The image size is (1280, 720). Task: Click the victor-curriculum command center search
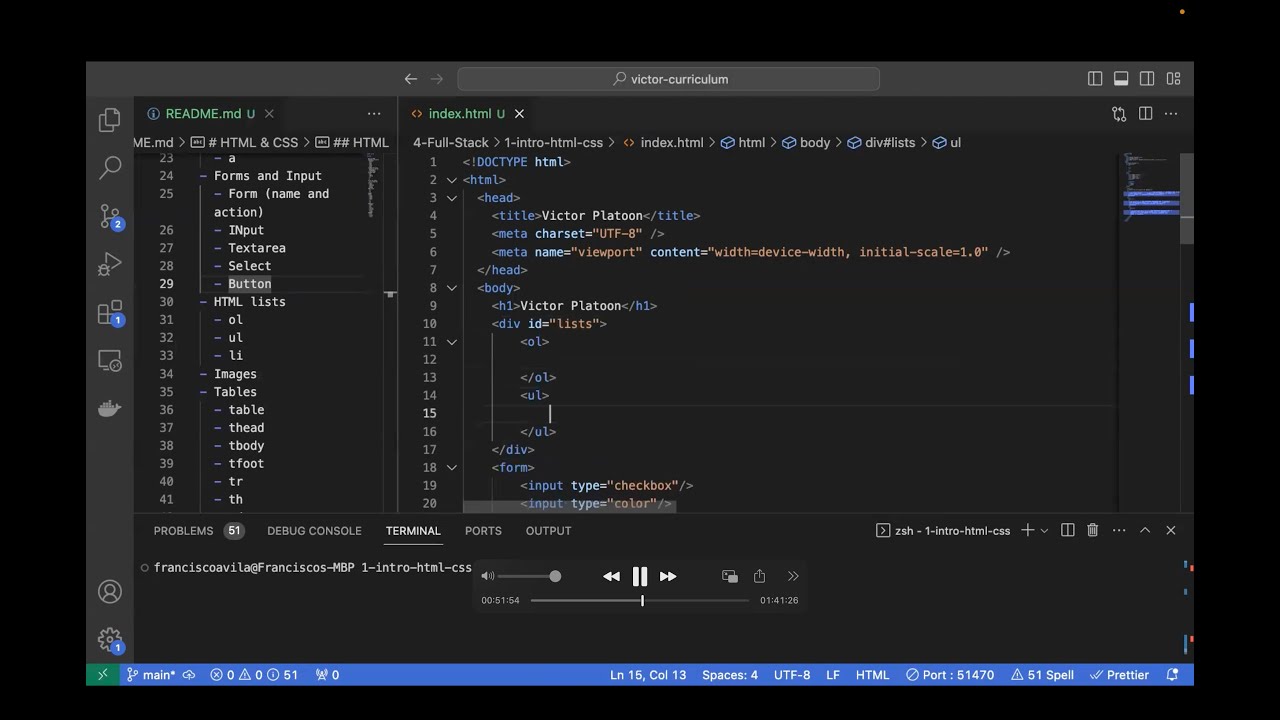(x=668, y=79)
